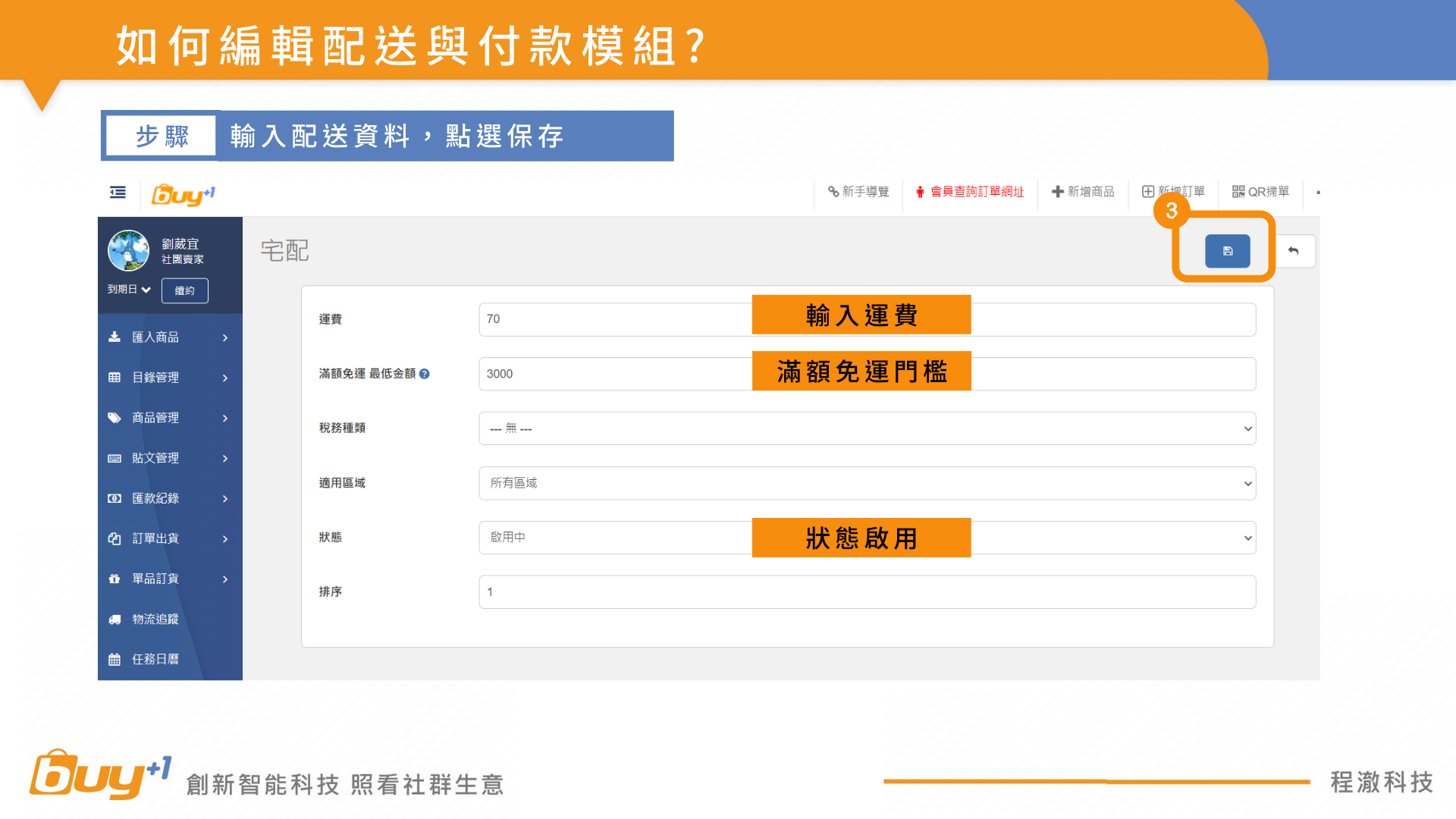Click 新增商品 plus button
This screenshot has height=819, width=1456.
coord(1083,192)
